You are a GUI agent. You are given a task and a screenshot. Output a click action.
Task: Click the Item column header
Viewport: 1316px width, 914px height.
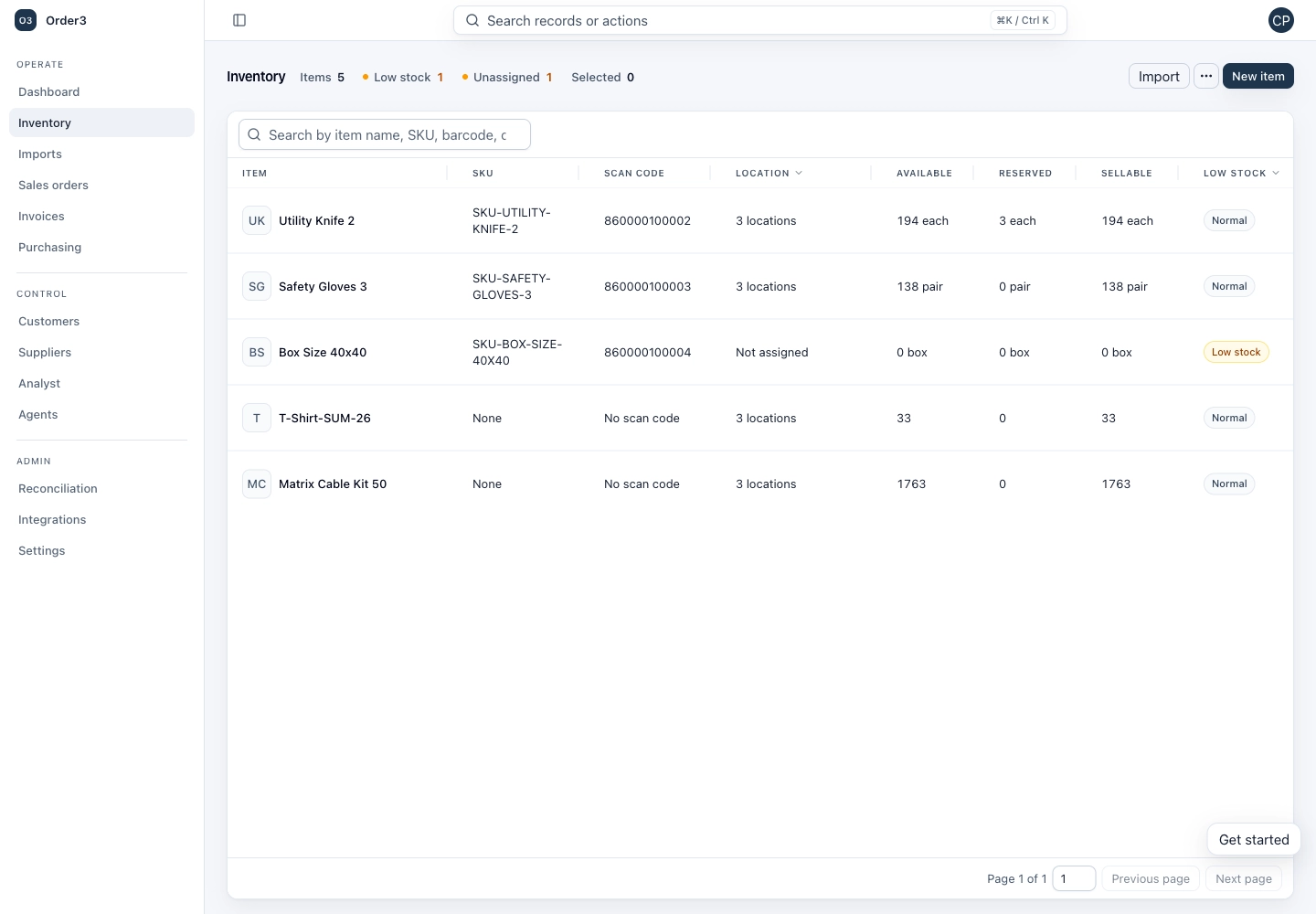(x=254, y=173)
